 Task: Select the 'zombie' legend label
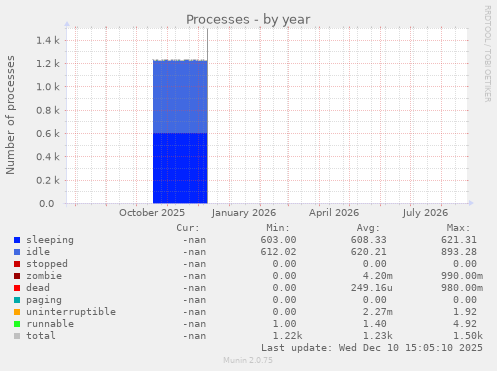[44, 276]
